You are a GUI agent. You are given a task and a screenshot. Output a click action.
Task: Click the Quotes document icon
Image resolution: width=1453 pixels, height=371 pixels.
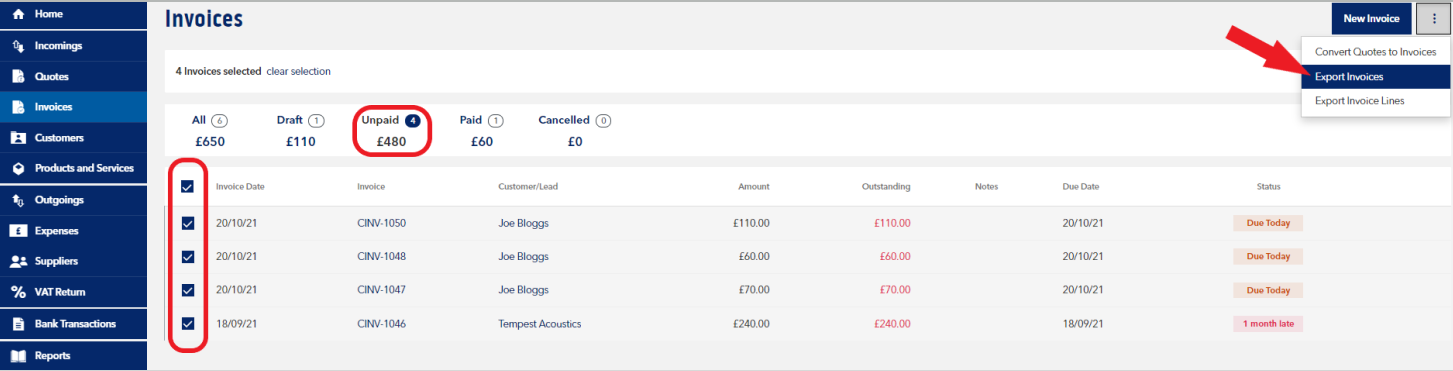click(x=18, y=76)
